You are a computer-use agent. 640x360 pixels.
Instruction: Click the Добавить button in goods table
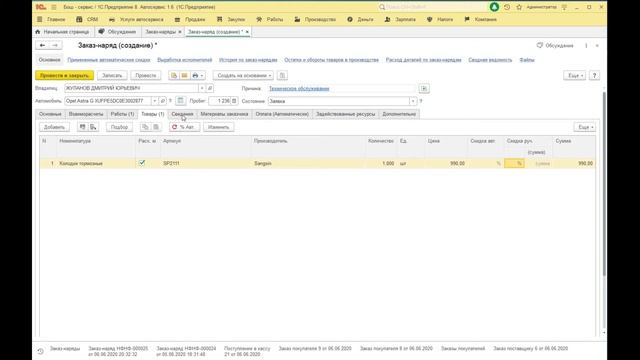coord(54,127)
